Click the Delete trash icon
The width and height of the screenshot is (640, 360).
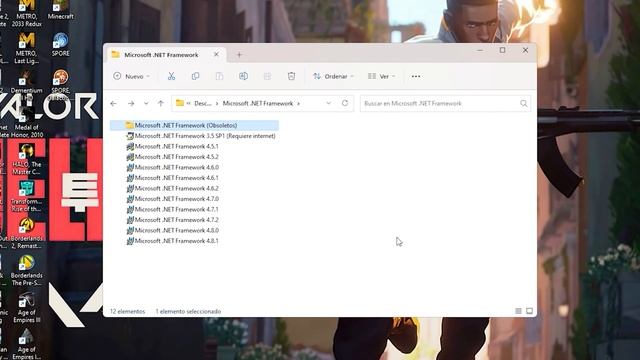click(291, 76)
